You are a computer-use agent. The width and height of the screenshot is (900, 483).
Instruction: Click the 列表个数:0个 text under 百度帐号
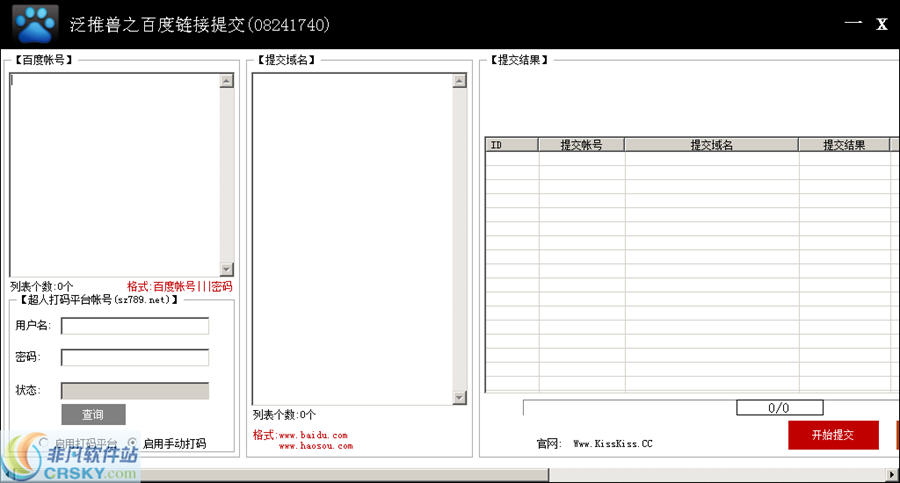pyautogui.click(x=41, y=286)
